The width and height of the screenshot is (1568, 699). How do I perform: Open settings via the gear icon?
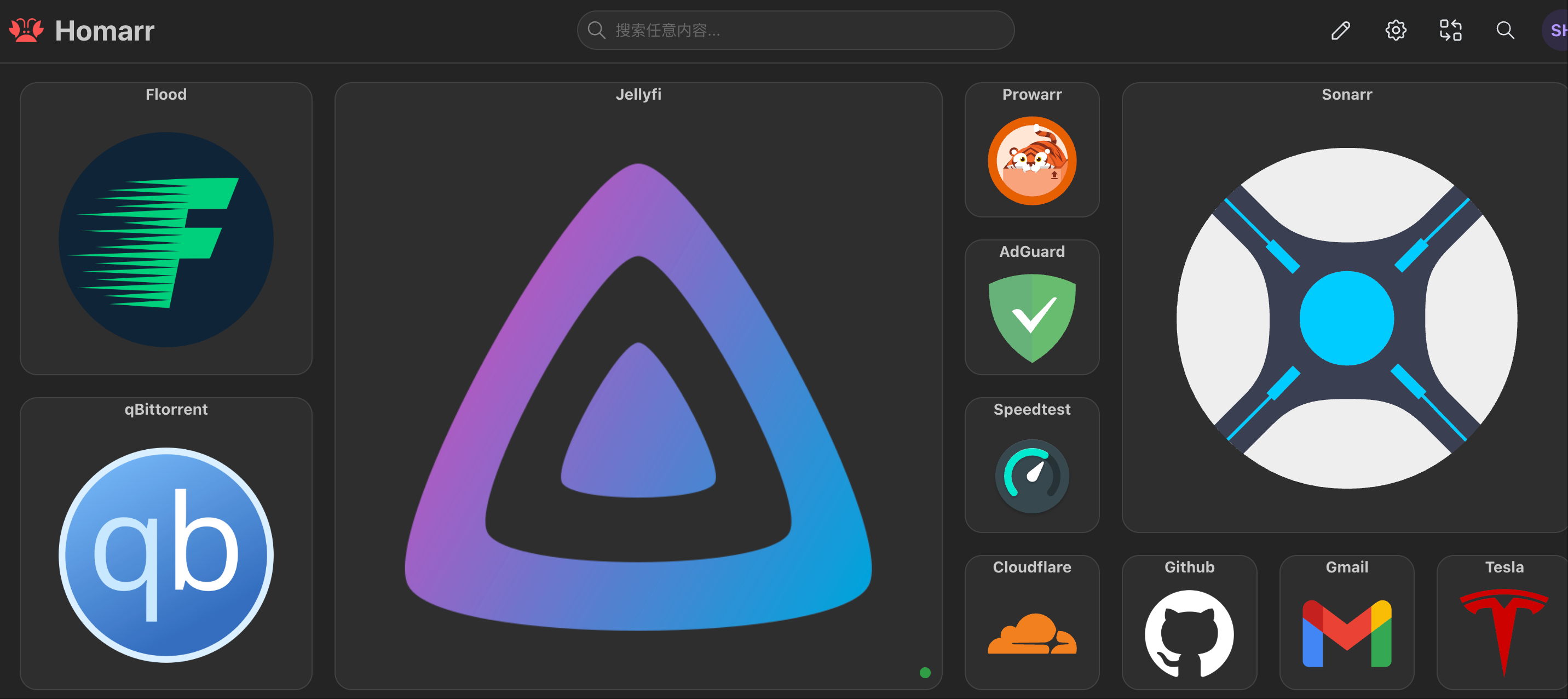coord(1395,30)
